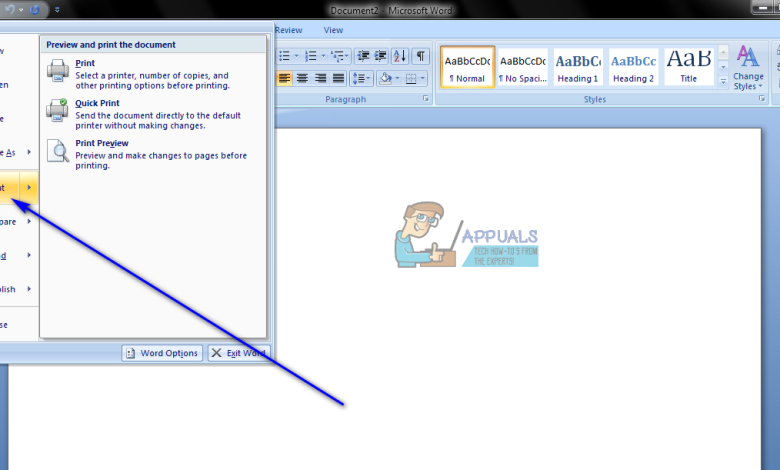Expand the highlighted Print submenu arrow

pos(29,188)
